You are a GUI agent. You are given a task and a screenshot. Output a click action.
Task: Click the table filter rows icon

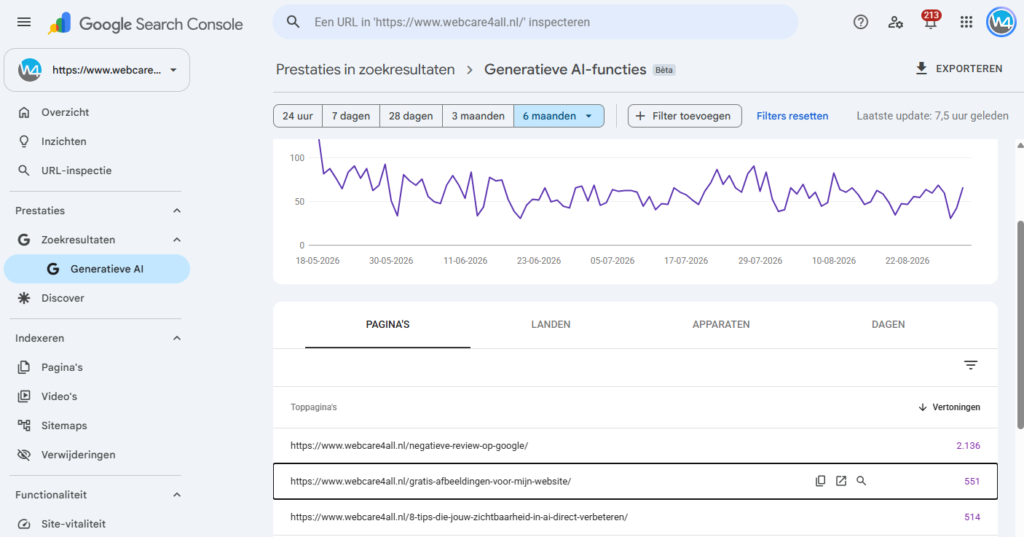click(971, 365)
